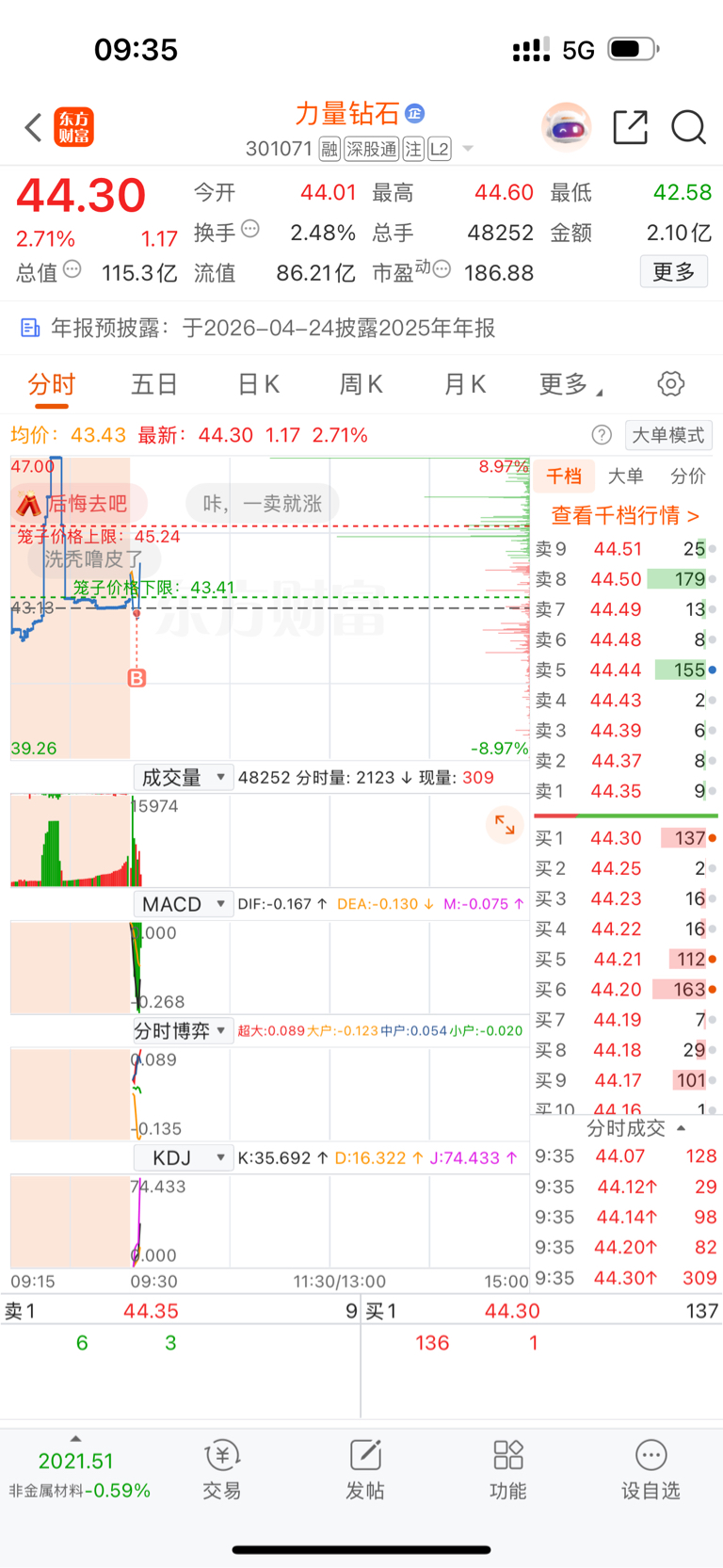Open the 发帖 post icon
723x1568 pixels.
coord(365,1470)
